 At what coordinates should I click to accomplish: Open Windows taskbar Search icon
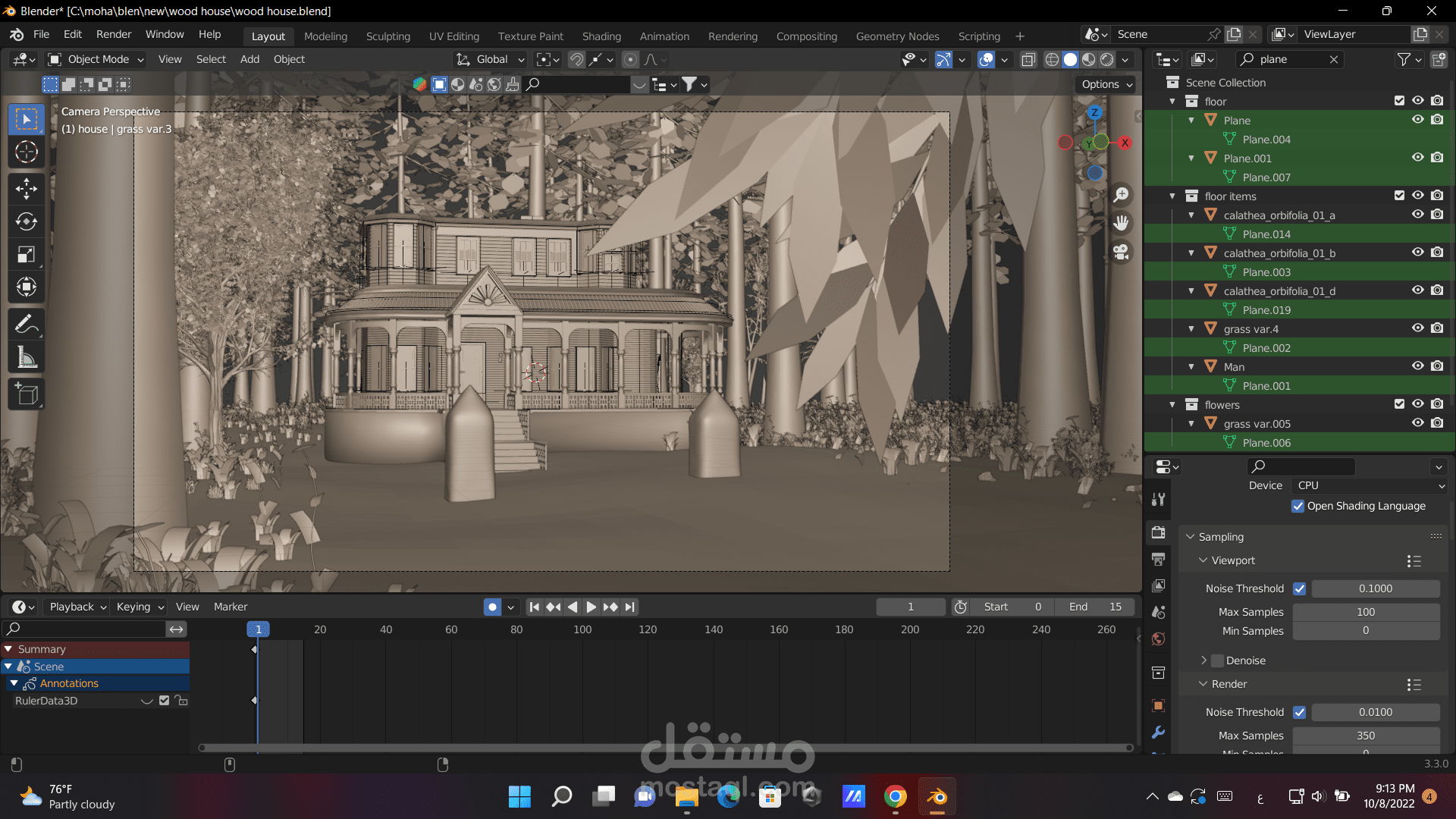(x=561, y=796)
